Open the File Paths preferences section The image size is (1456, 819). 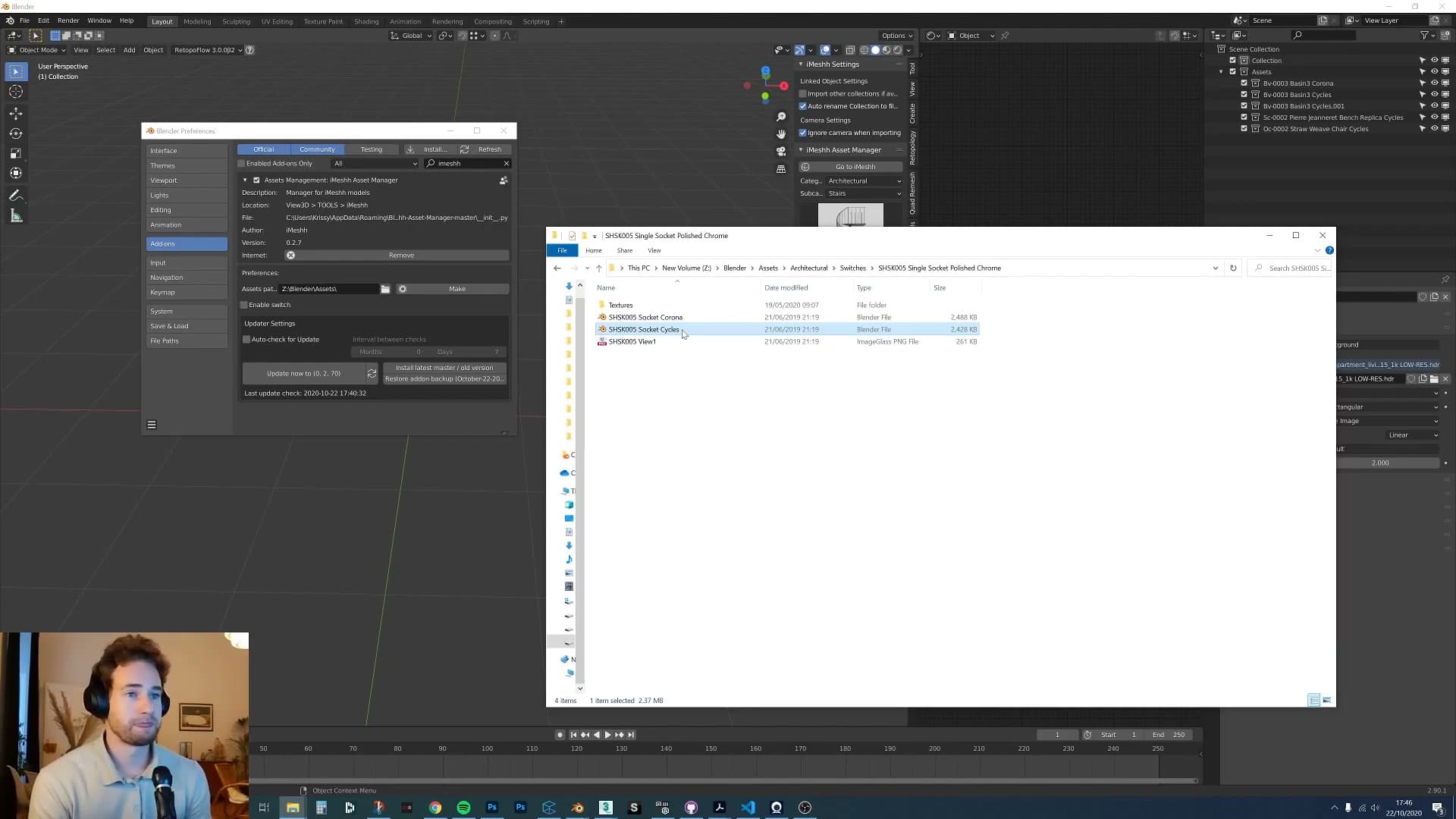[187, 341]
